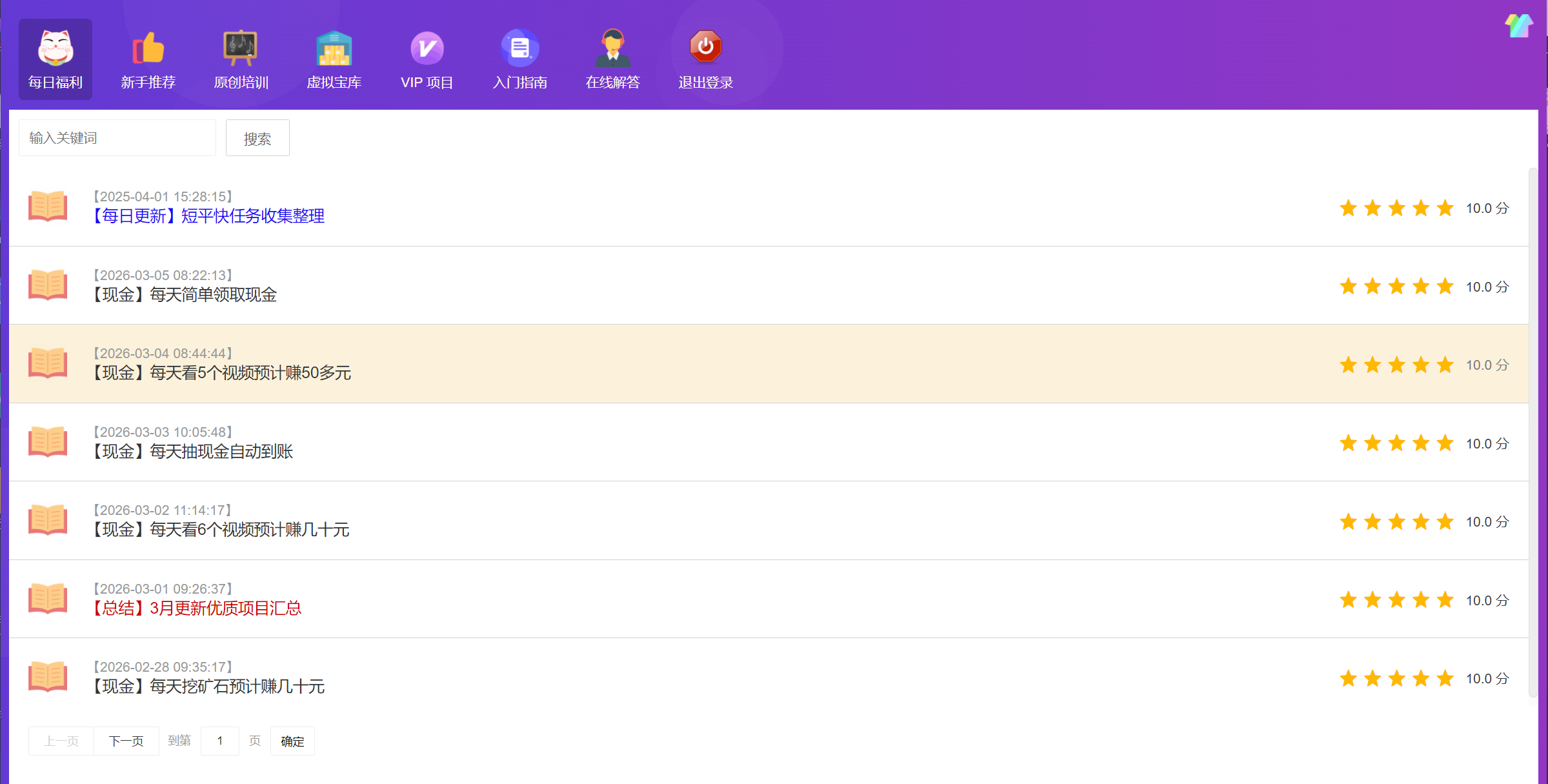Click the 入门指南 document icon
Viewport: 1548px width, 784px height.
click(x=519, y=48)
